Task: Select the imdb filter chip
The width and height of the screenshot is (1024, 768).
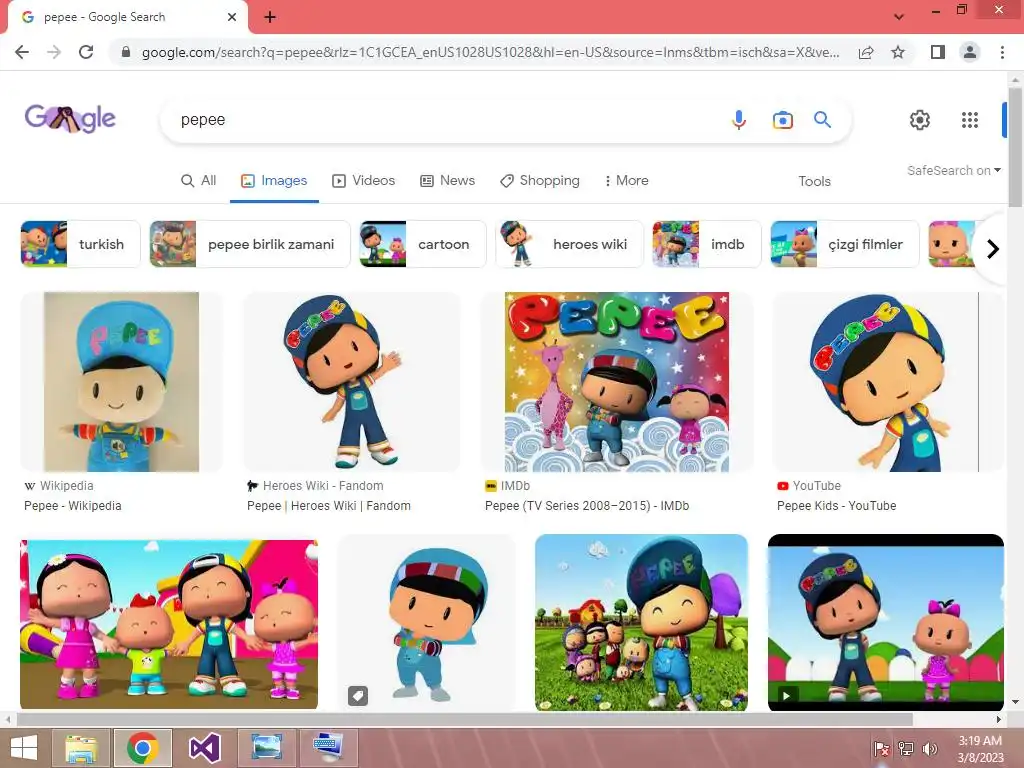Action: coord(707,244)
